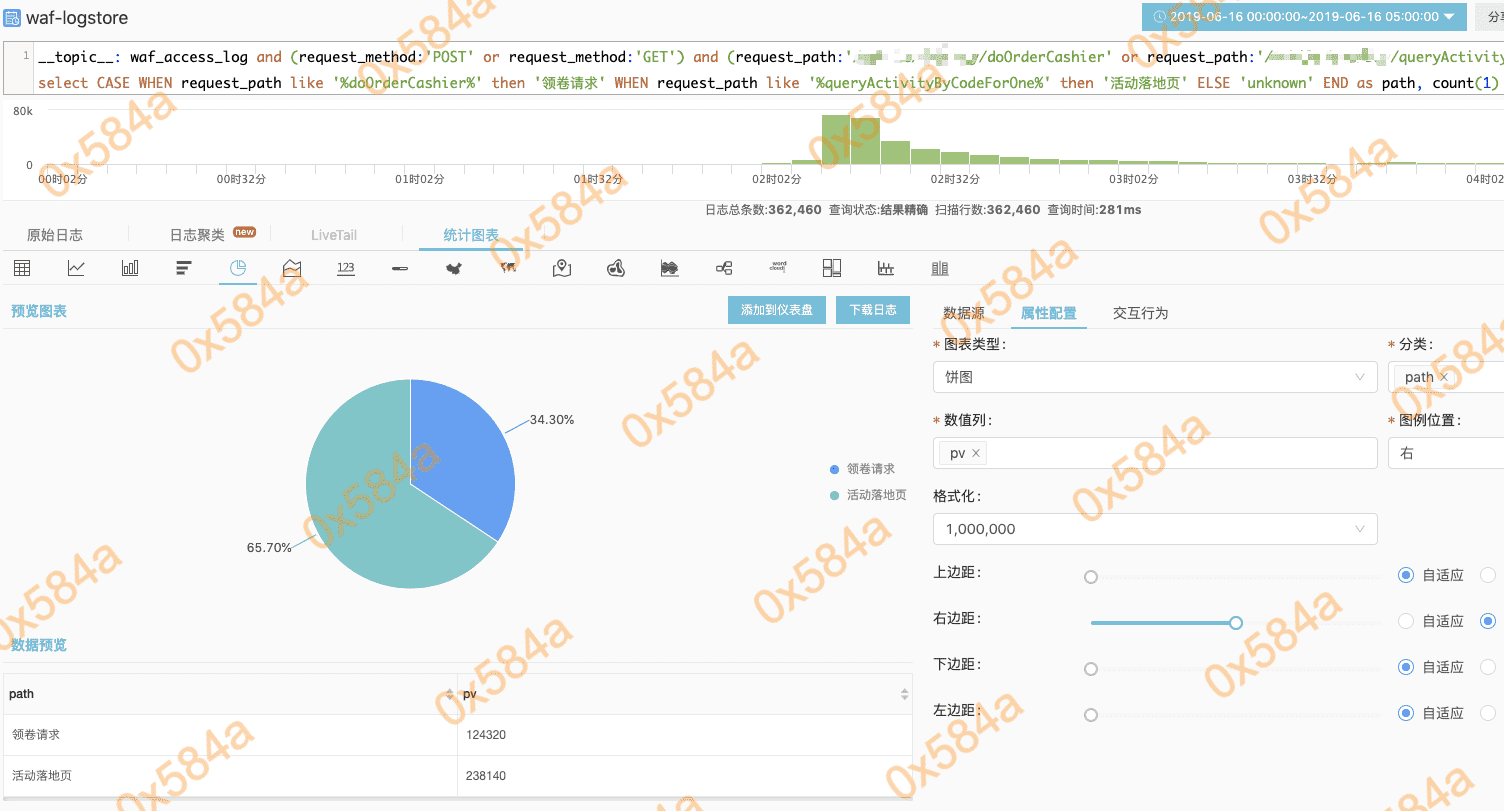Select 自适应 radio for the top margin (上边距)
Screen dimensions: 1504x811
tap(1406, 575)
